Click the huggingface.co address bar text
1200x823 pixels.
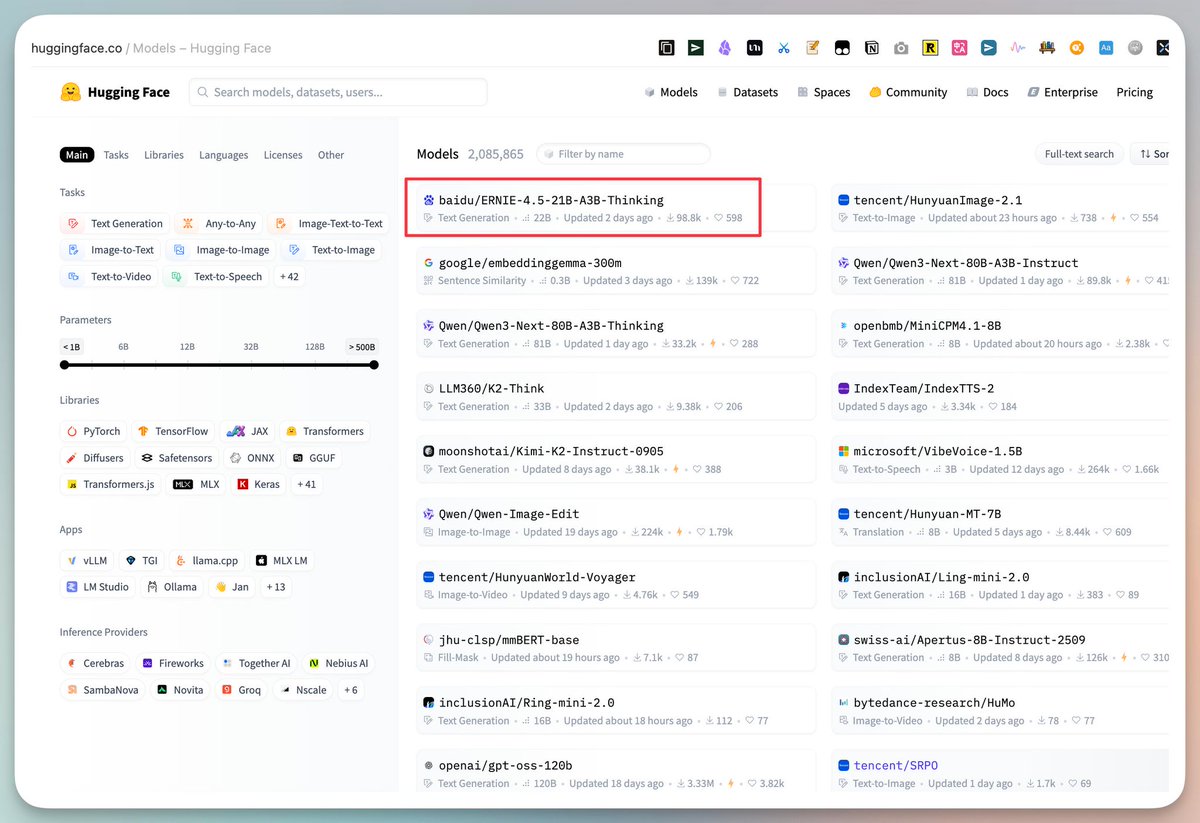click(x=76, y=48)
